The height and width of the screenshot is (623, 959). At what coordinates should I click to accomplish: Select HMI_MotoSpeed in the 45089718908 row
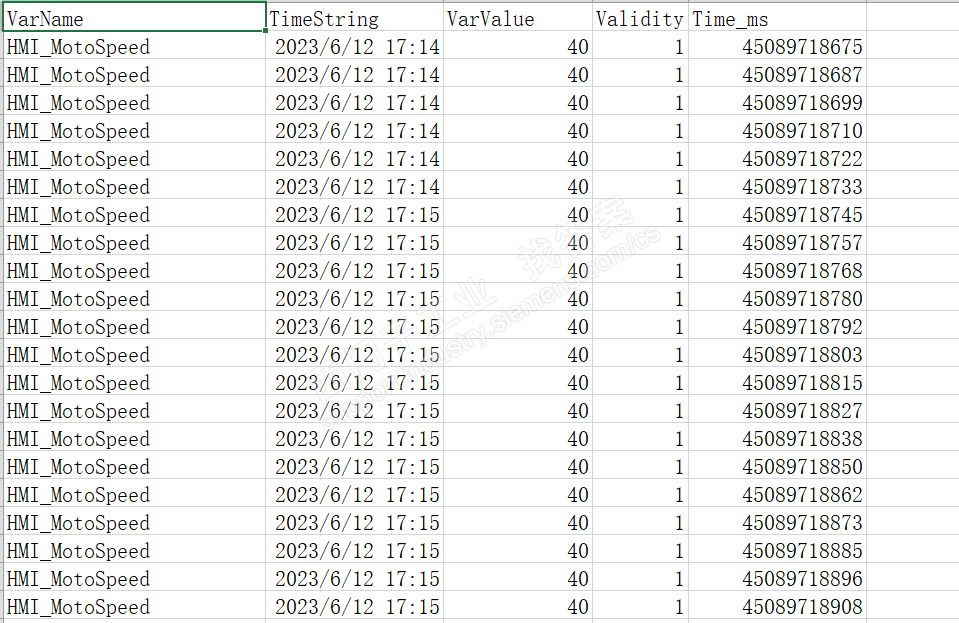(x=135, y=606)
